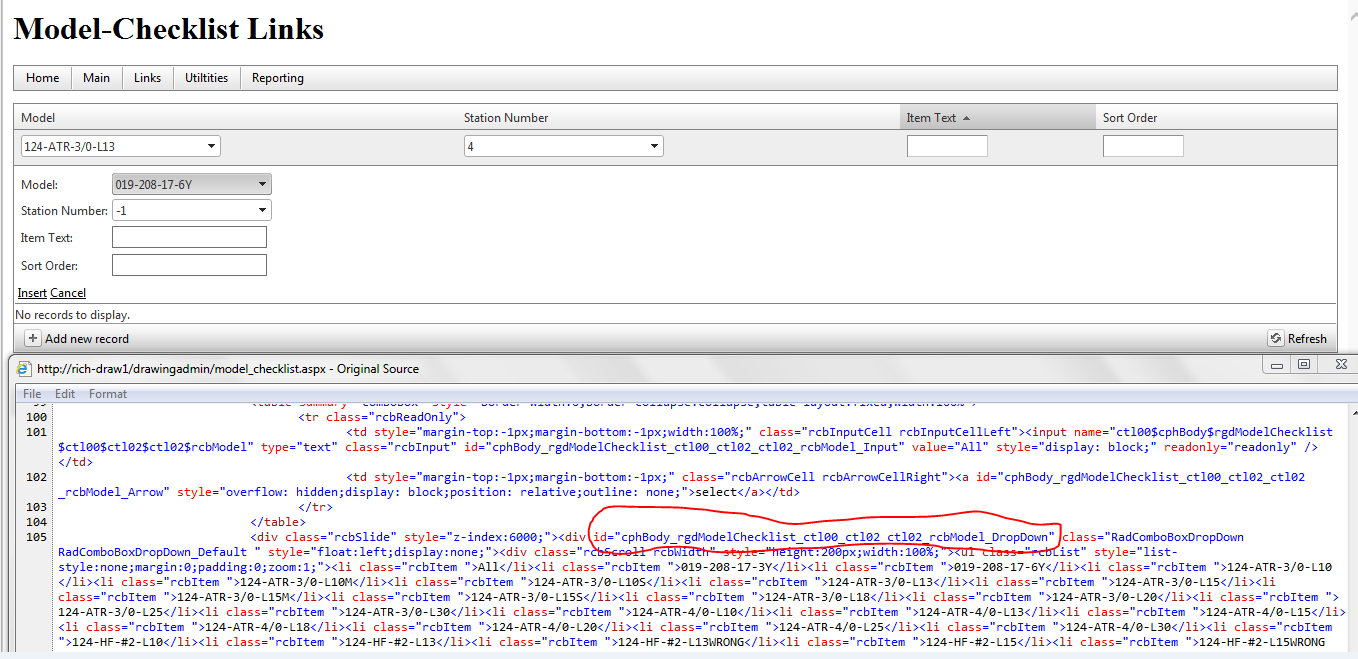The image size is (1358, 659).
Task: Click the ascending sort arrow on Item Text header
Action: coord(967,117)
